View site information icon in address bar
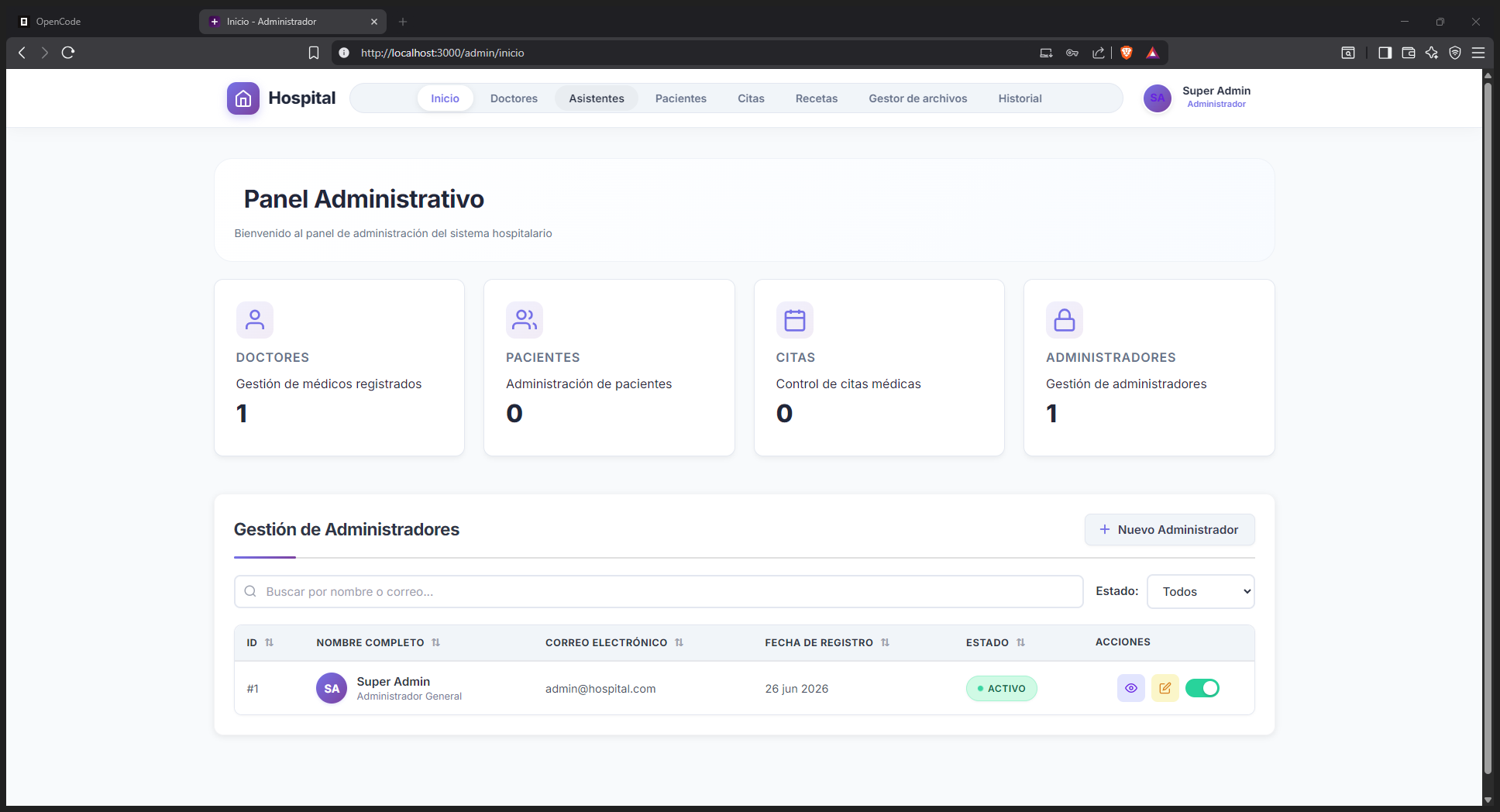The height and width of the screenshot is (812, 1500). click(344, 53)
